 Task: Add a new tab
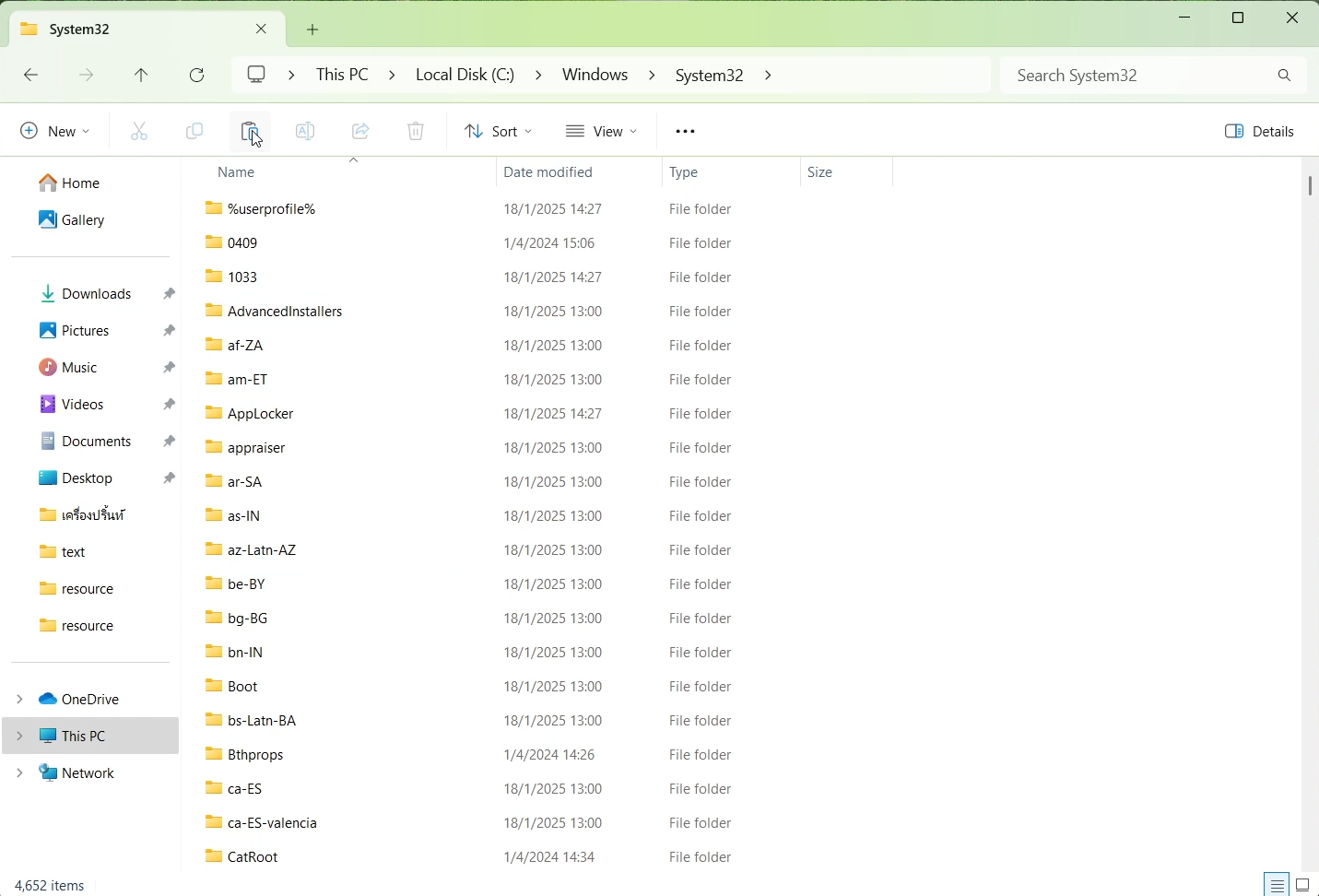tap(313, 29)
